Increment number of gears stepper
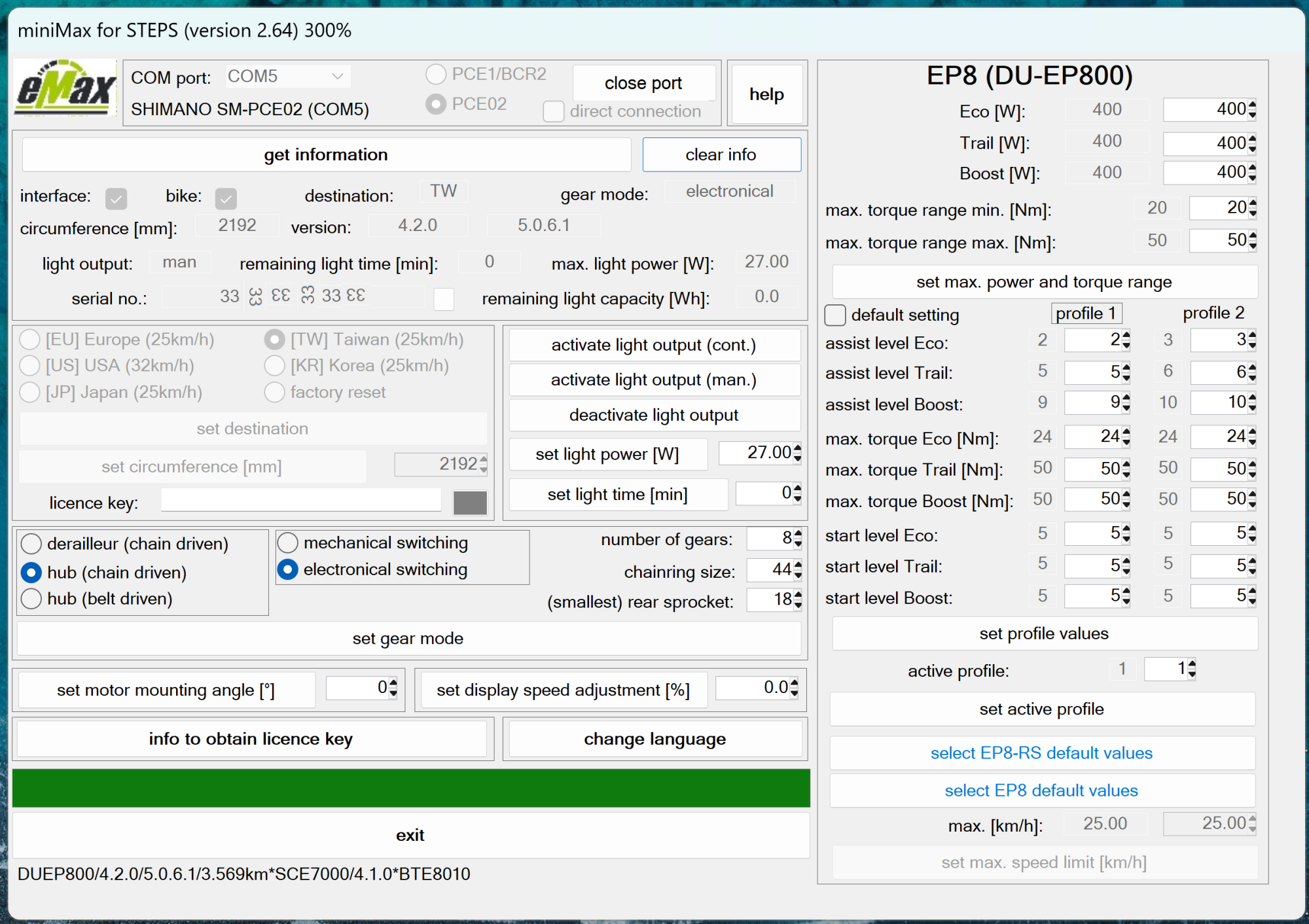The height and width of the screenshot is (924, 1309). click(797, 535)
